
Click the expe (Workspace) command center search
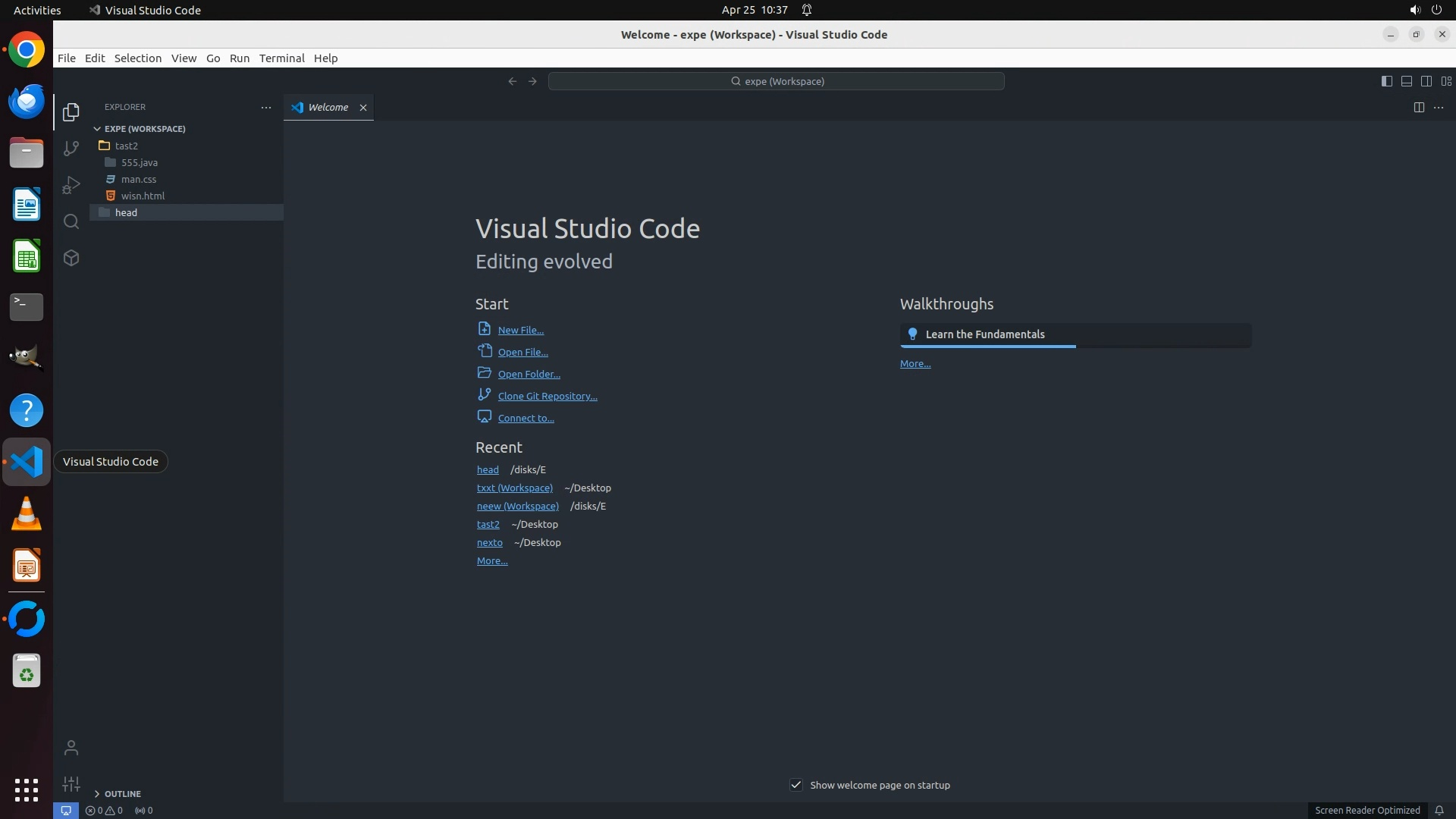[776, 81]
